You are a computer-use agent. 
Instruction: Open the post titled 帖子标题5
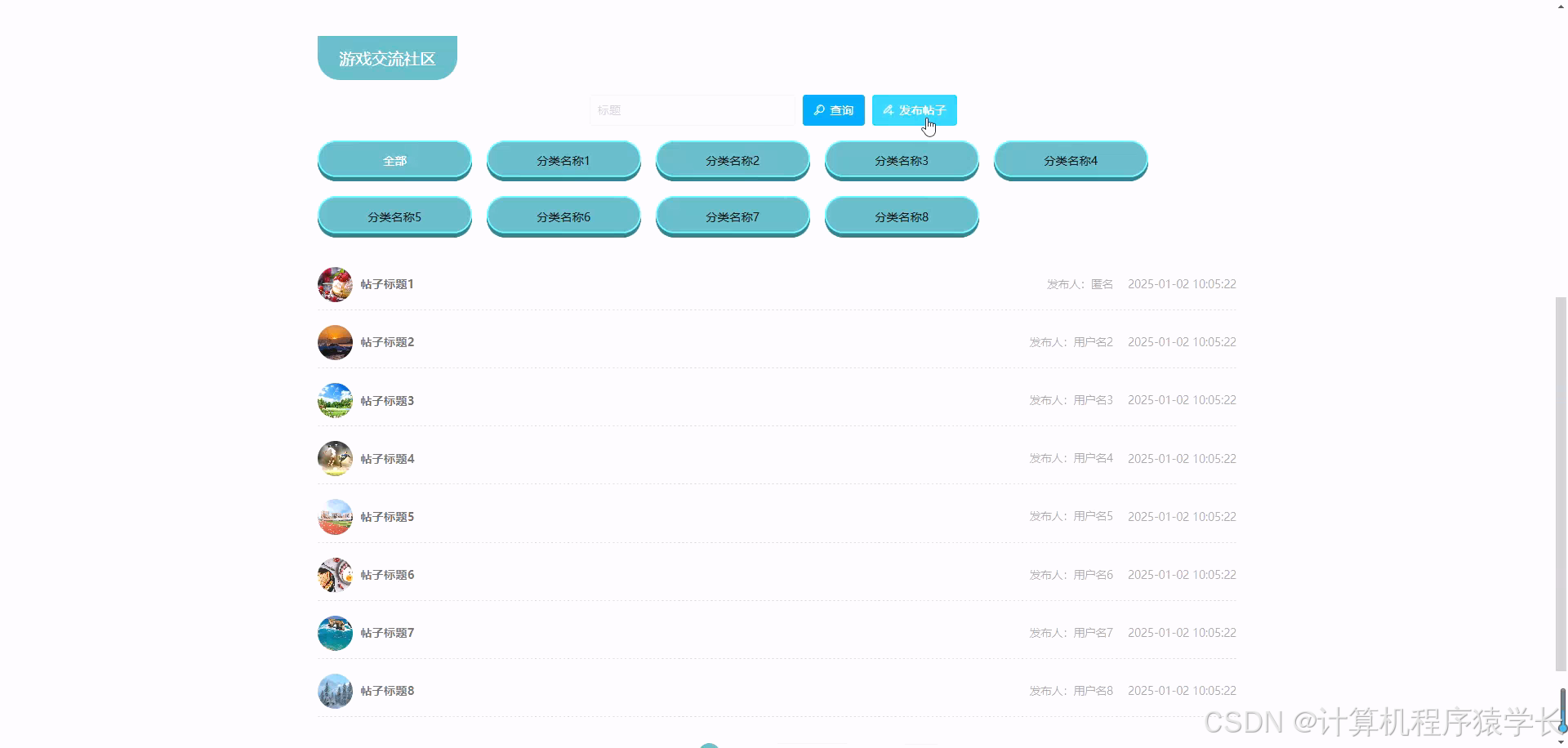pyautogui.click(x=387, y=517)
